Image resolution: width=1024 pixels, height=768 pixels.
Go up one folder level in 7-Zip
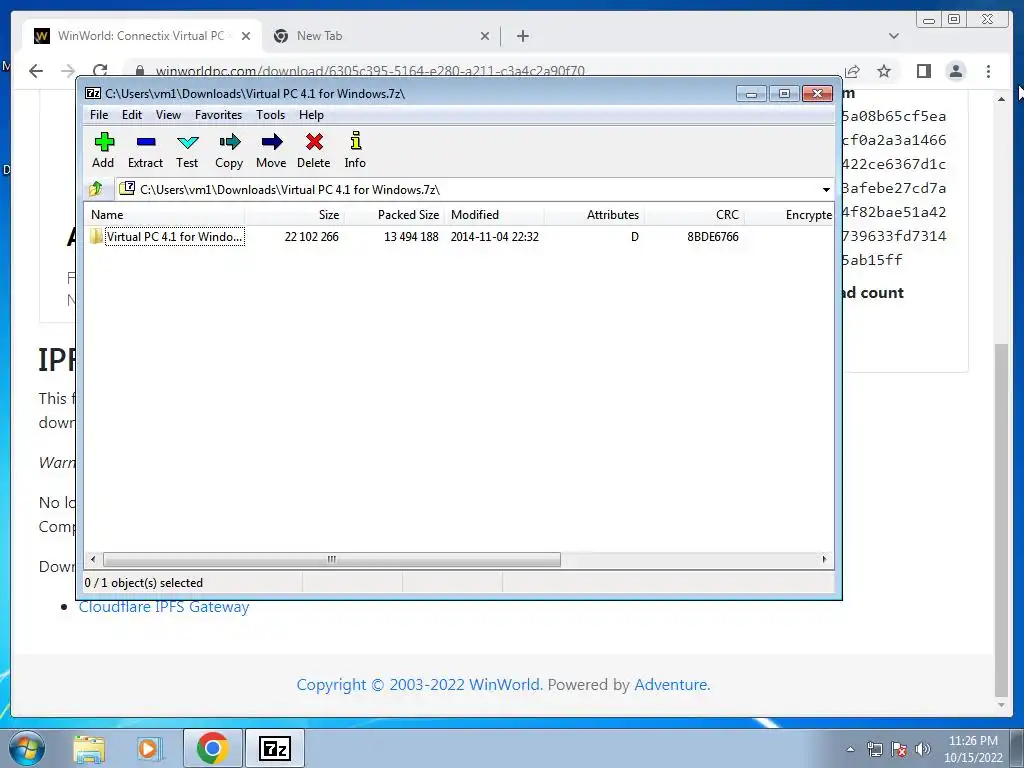point(96,189)
